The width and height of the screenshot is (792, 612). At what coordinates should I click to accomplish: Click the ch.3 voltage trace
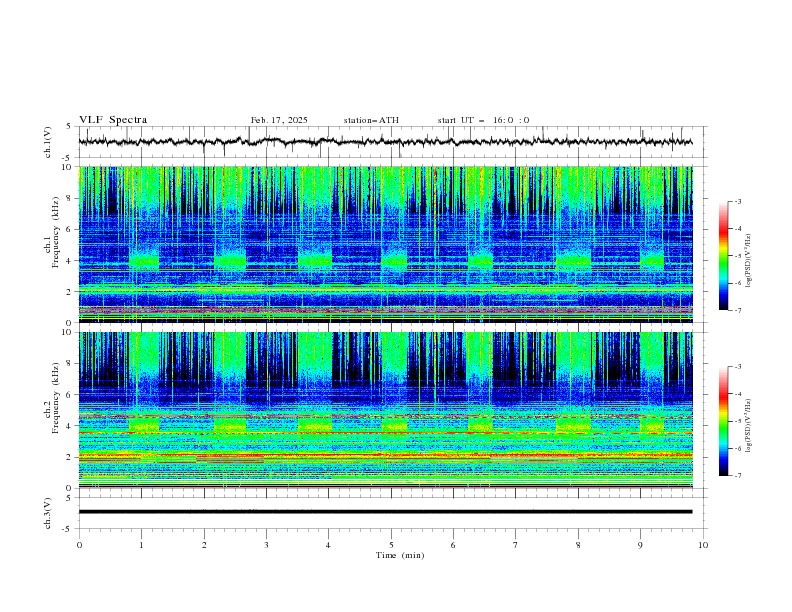(385, 512)
